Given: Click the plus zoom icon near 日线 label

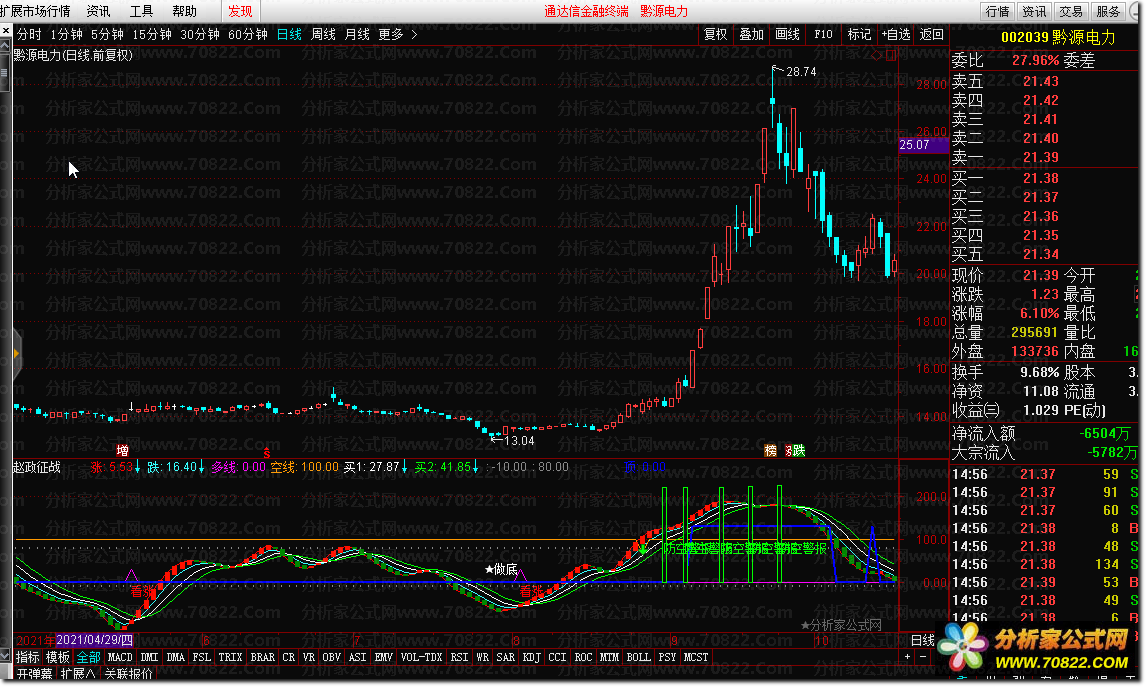Looking at the screenshot, I should (908, 656).
